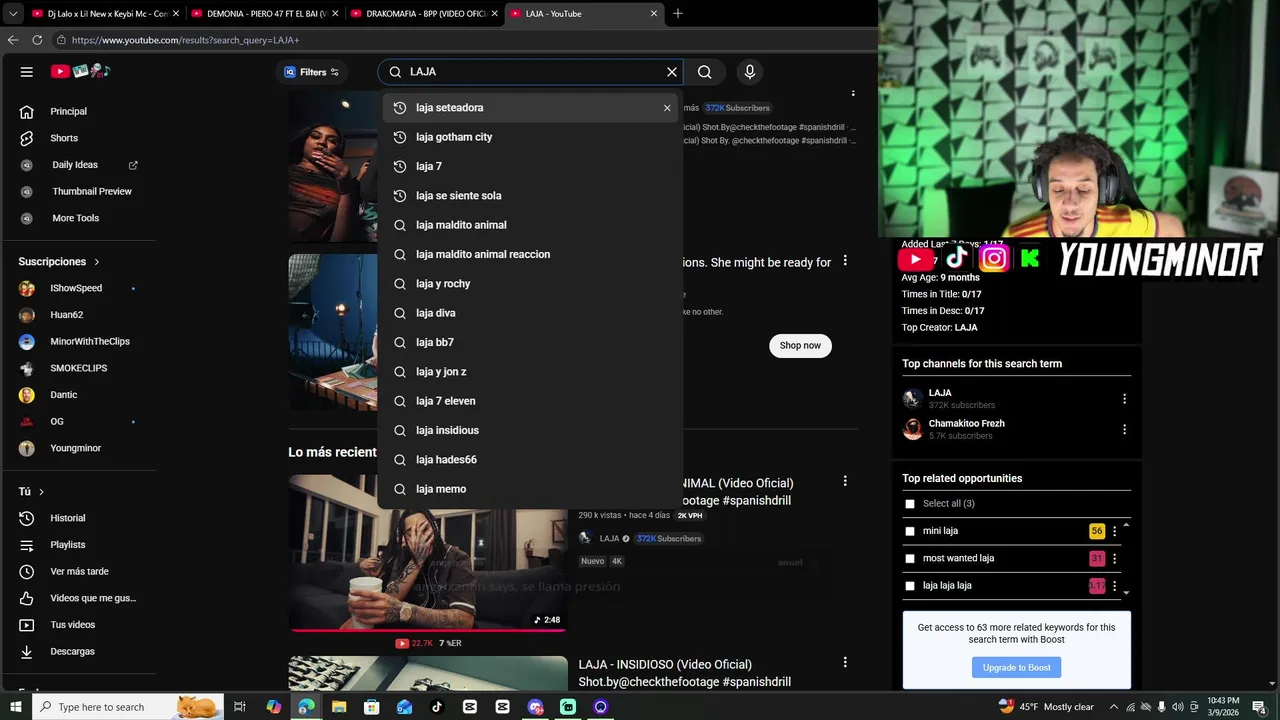Click the browser reload button
The width and height of the screenshot is (1280, 720).
click(x=37, y=40)
